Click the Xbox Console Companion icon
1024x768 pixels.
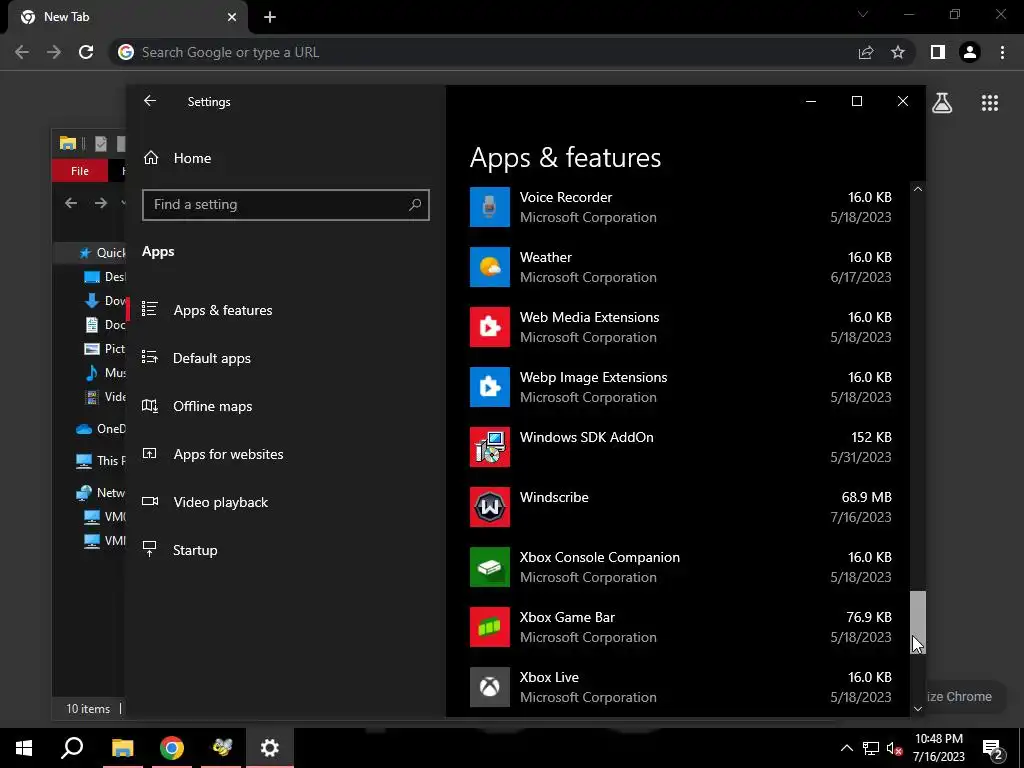pyautogui.click(x=490, y=568)
